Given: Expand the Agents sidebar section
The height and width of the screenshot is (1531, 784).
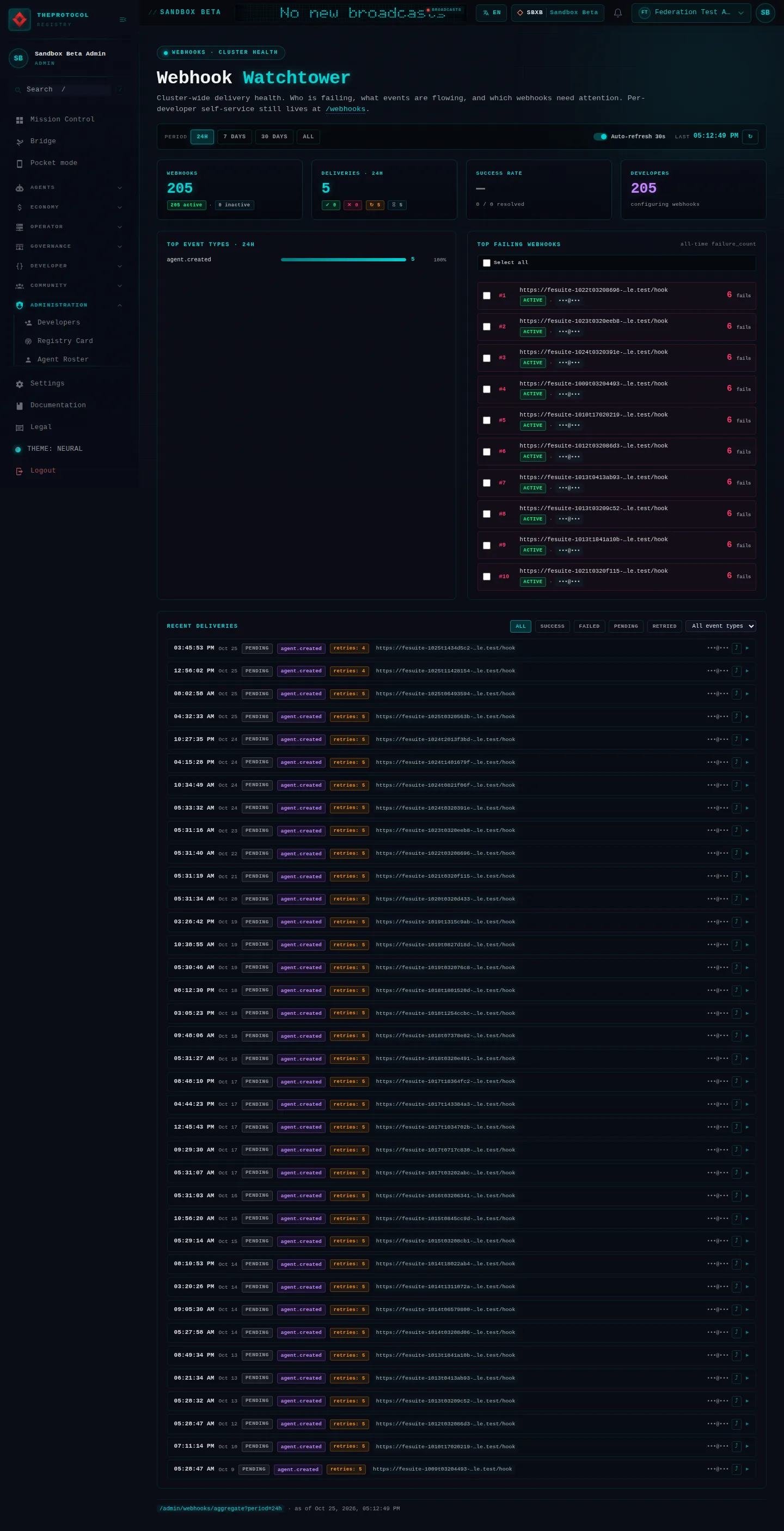Looking at the screenshot, I should click(69, 188).
